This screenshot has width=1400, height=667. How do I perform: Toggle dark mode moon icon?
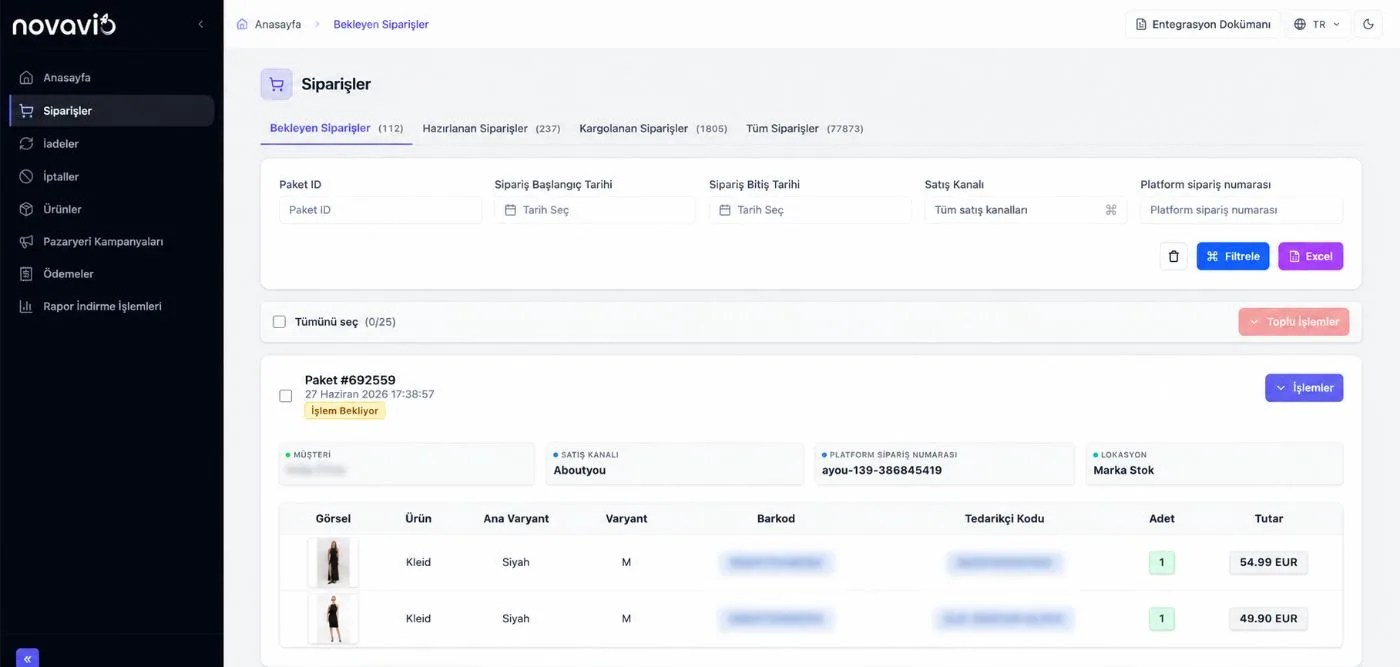click(x=1369, y=24)
